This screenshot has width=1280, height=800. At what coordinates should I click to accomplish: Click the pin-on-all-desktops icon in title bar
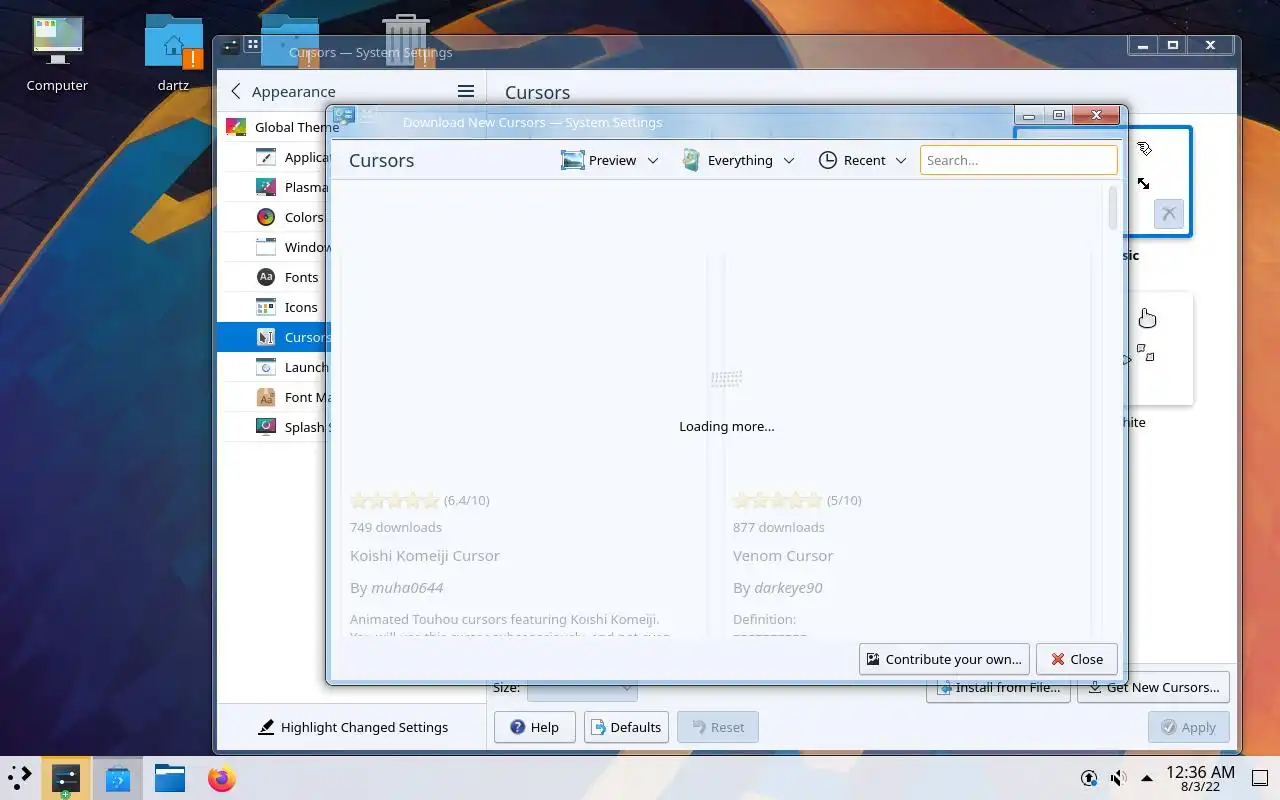253,45
